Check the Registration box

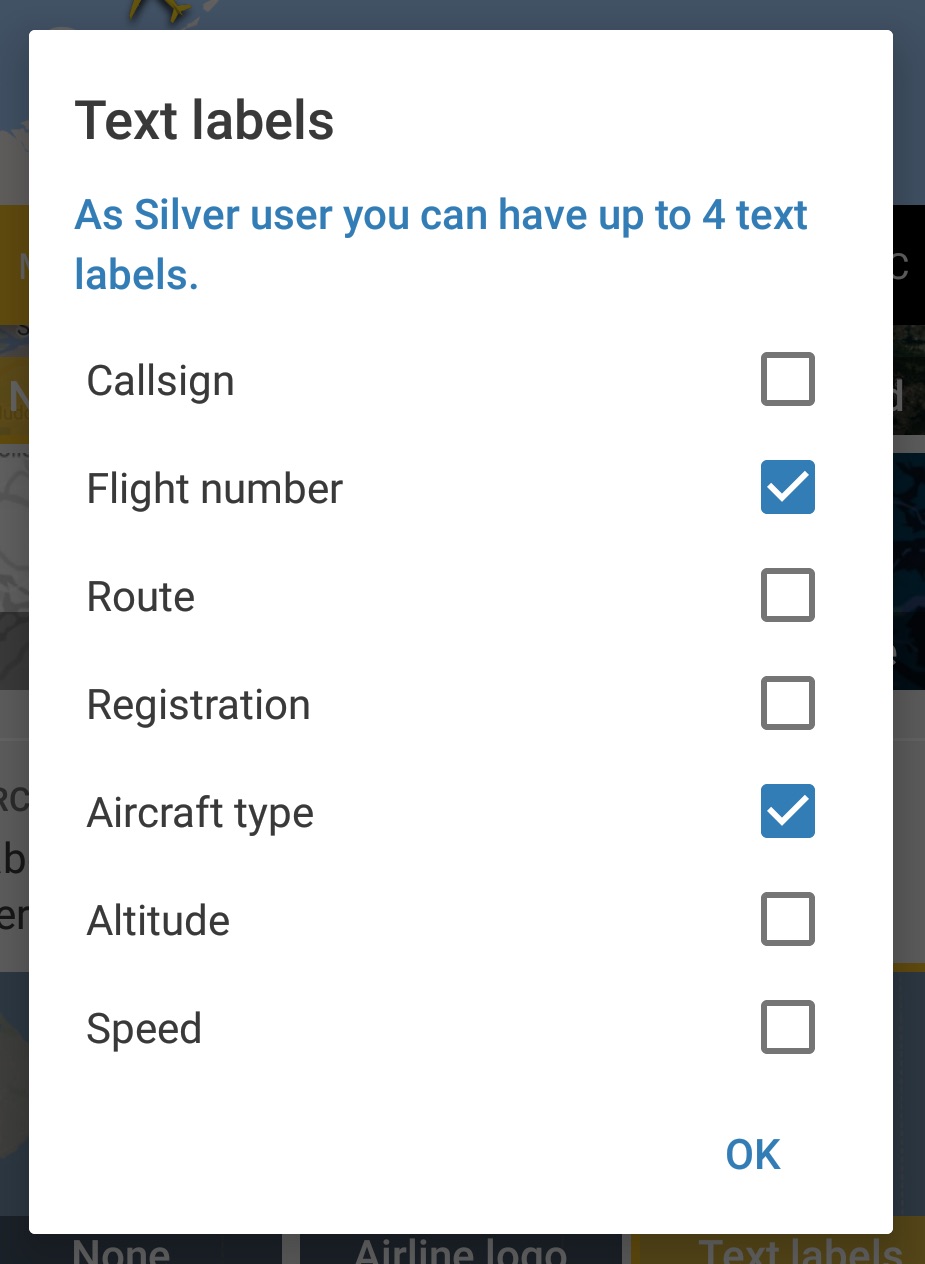(x=788, y=704)
